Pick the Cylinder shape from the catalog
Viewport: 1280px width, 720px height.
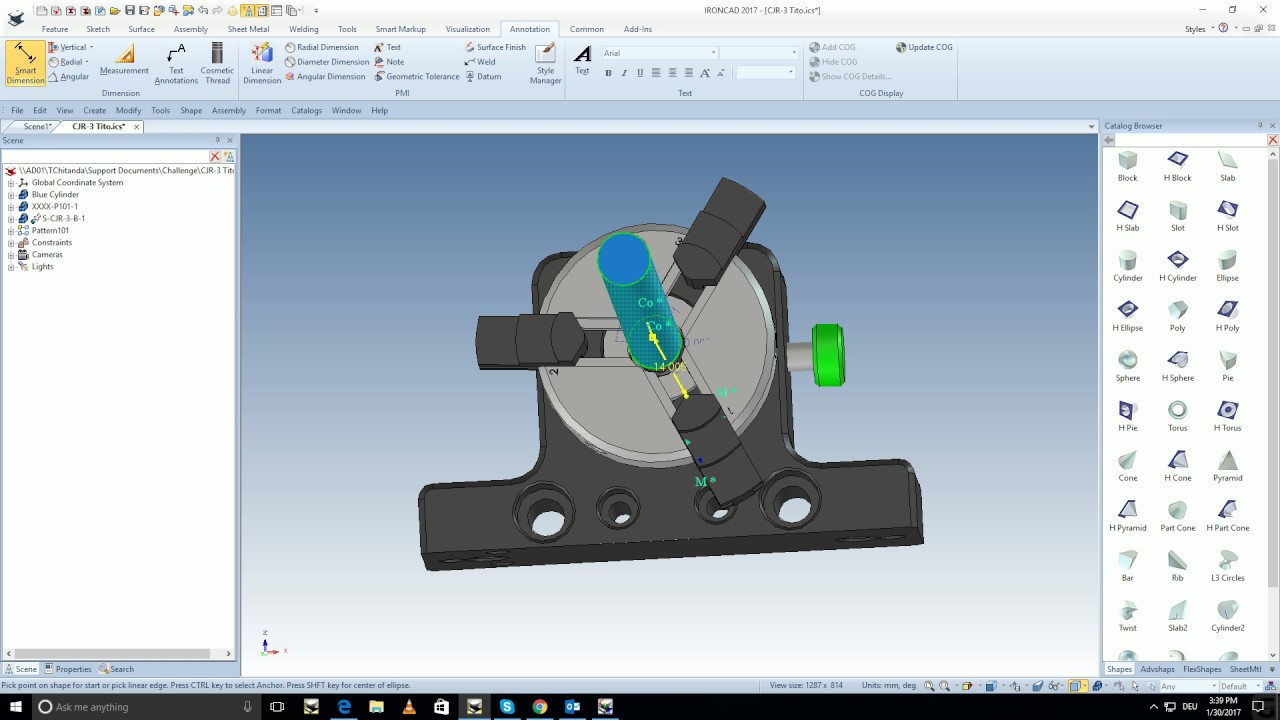1128,266
